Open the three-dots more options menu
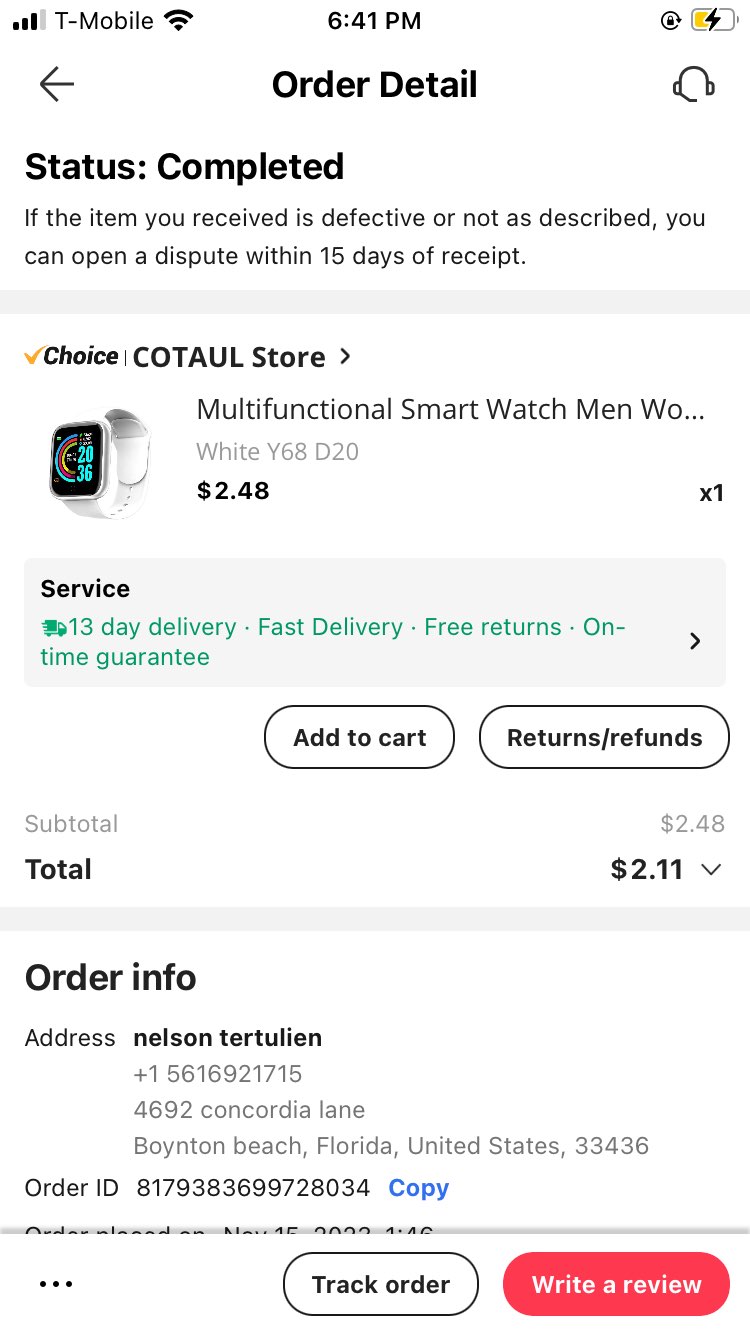Screen dimensions: 750x1334 (x=56, y=1285)
